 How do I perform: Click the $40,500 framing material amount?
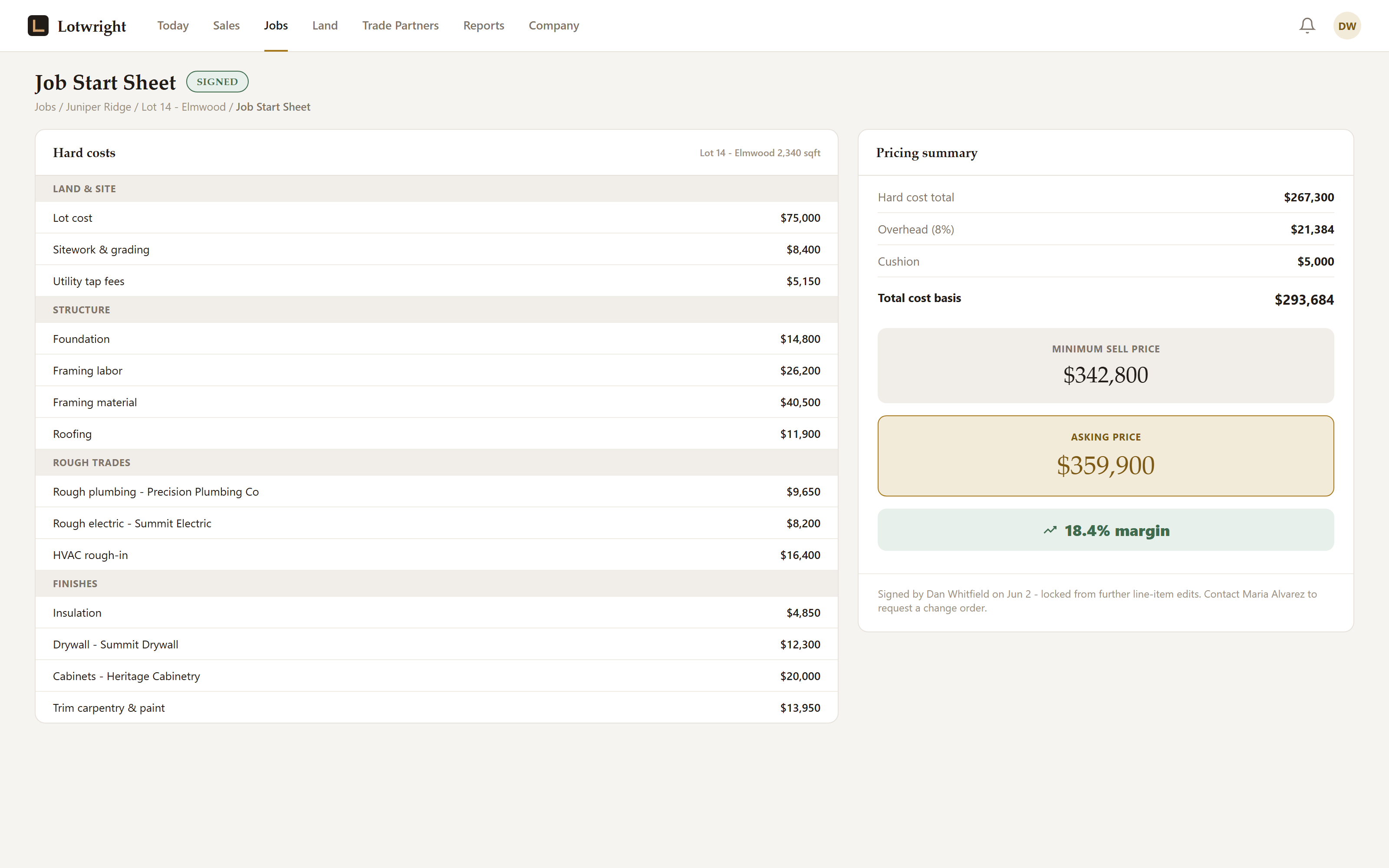click(800, 402)
